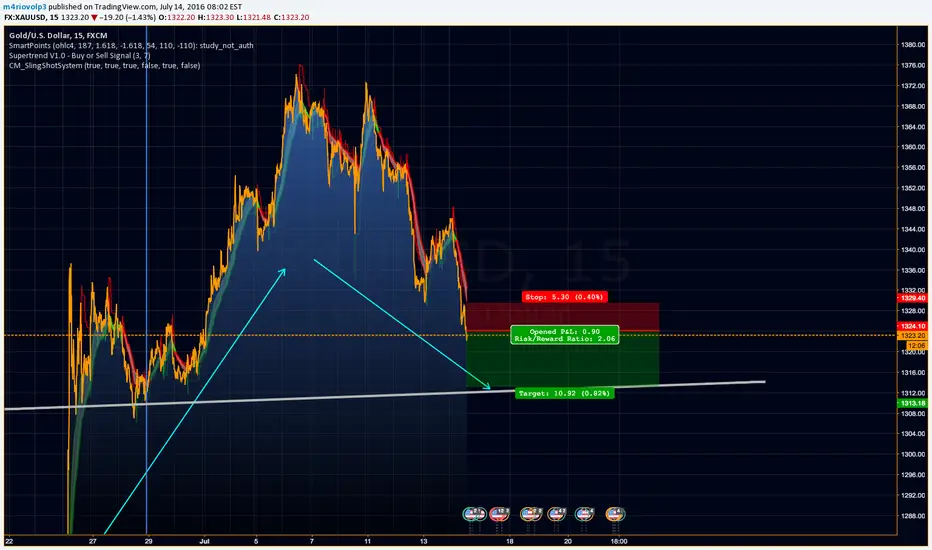Image resolution: width=932 pixels, height=550 pixels.
Task: Click the 1288.00 price axis label
Action: pos(913,516)
